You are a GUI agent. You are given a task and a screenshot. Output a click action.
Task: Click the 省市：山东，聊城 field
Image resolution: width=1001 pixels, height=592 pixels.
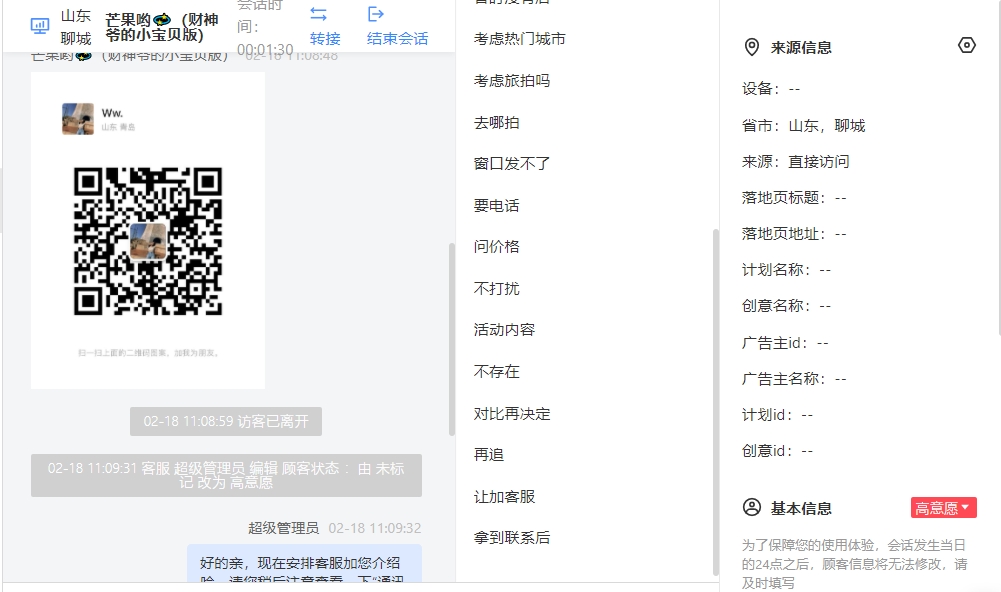(803, 126)
